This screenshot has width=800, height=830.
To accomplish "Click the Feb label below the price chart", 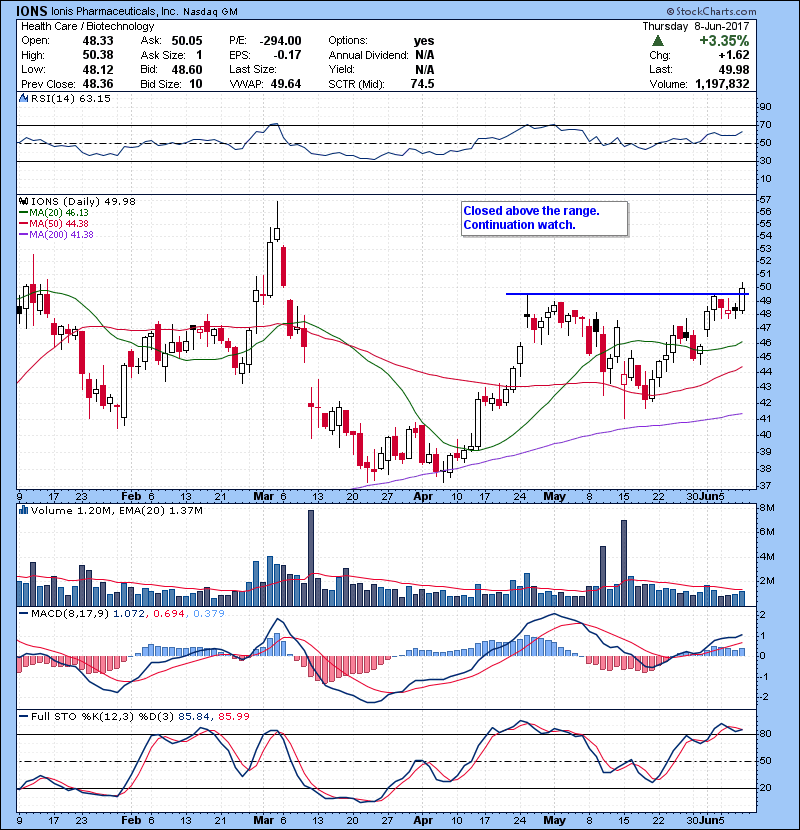I will (131, 497).
